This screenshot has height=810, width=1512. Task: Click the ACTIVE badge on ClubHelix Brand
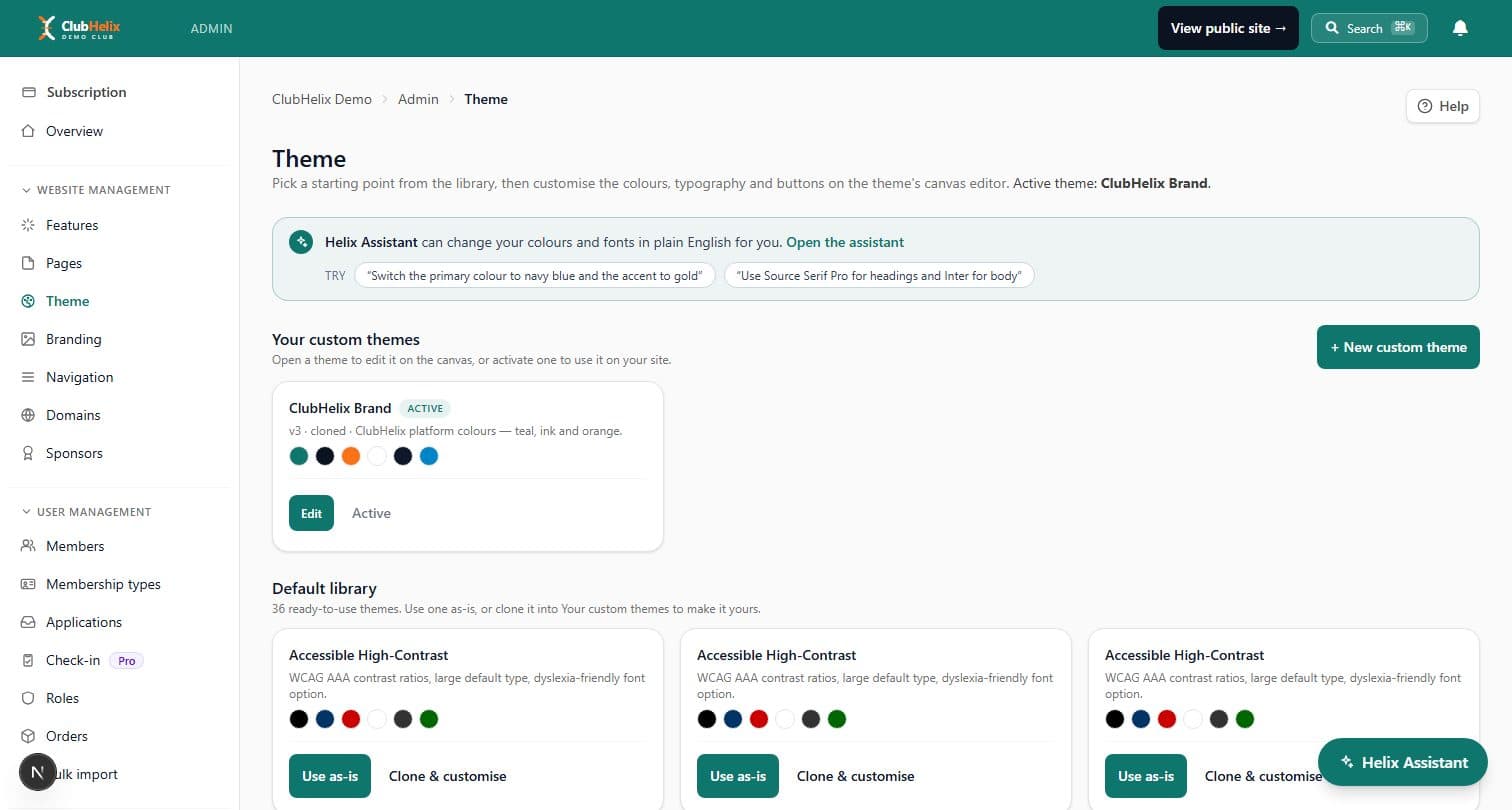coord(425,408)
